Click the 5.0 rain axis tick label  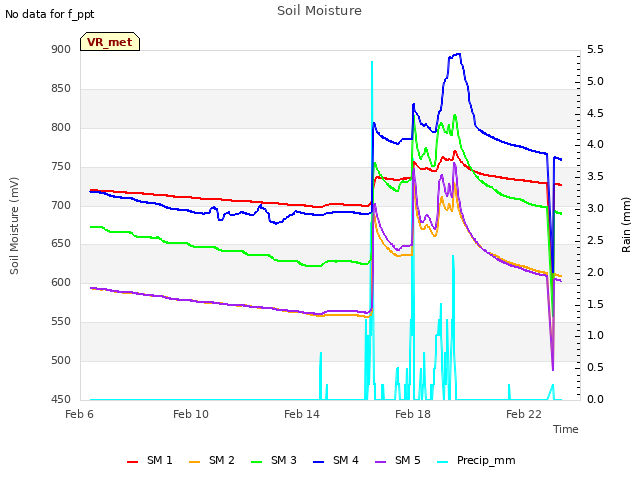[x=595, y=82]
